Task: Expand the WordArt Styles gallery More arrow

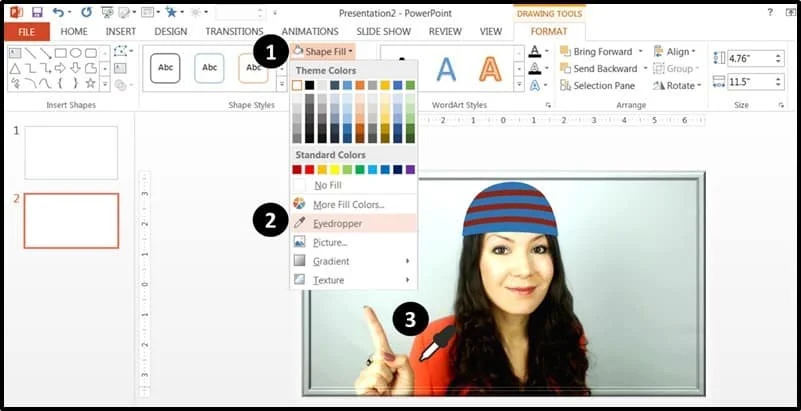Action: pyautogui.click(x=519, y=84)
